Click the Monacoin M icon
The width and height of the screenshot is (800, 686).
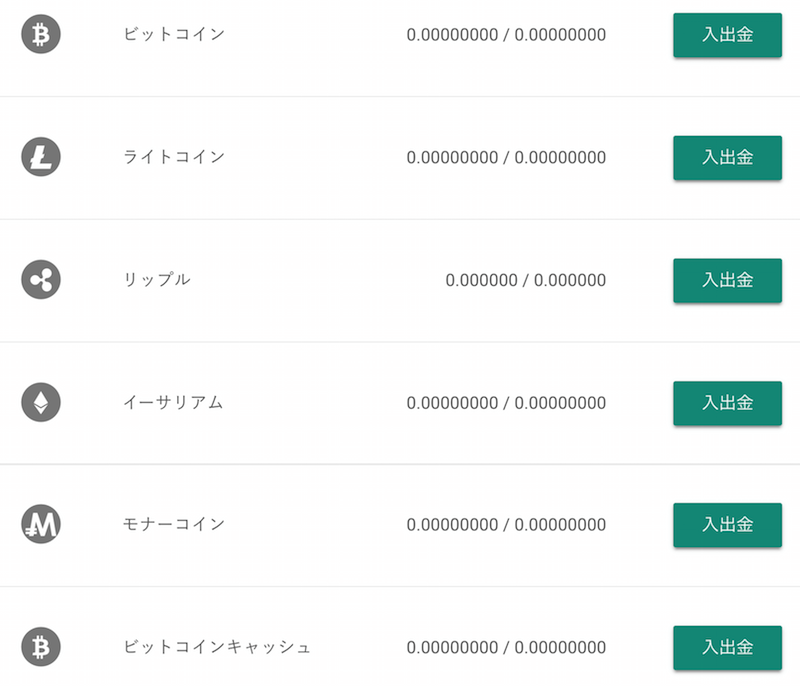tap(41, 524)
